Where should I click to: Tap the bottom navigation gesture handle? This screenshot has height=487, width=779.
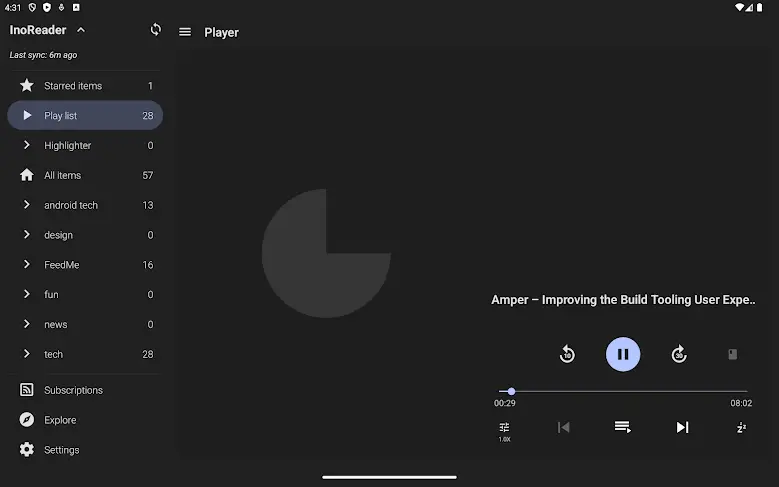pos(389,477)
